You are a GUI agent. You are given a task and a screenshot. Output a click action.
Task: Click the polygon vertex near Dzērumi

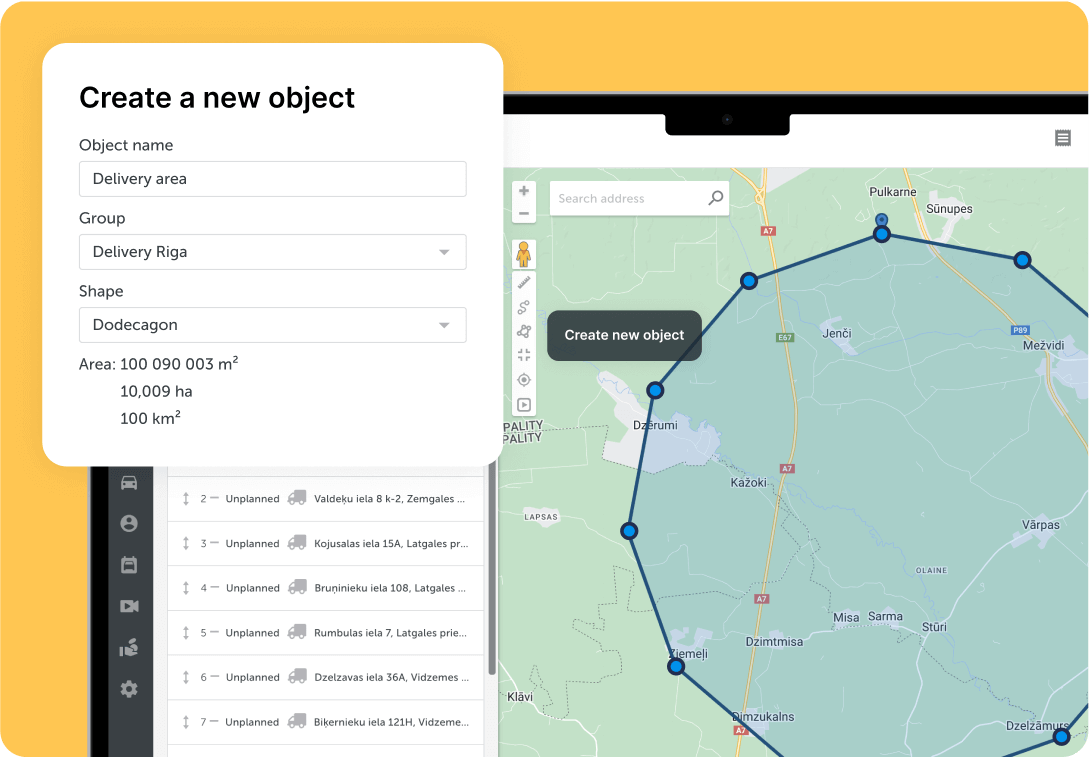pos(655,390)
